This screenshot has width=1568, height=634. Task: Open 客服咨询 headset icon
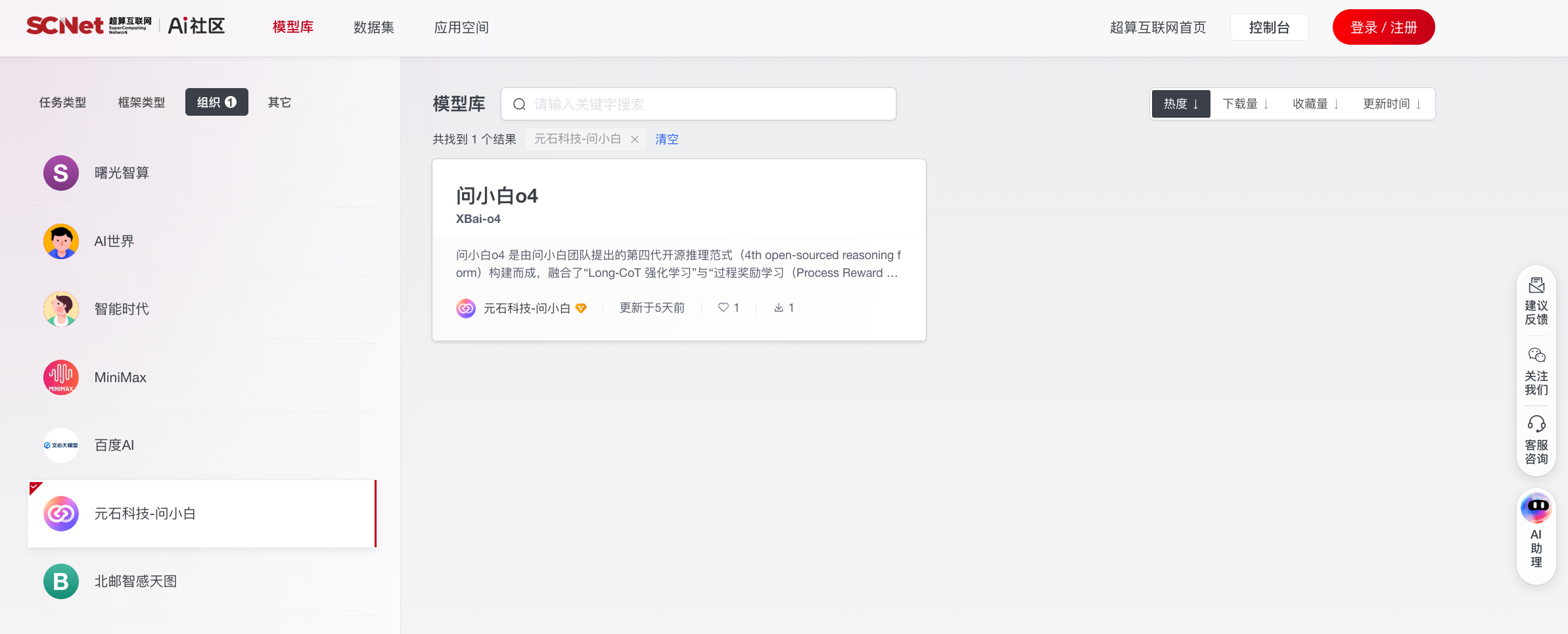point(1536,424)
